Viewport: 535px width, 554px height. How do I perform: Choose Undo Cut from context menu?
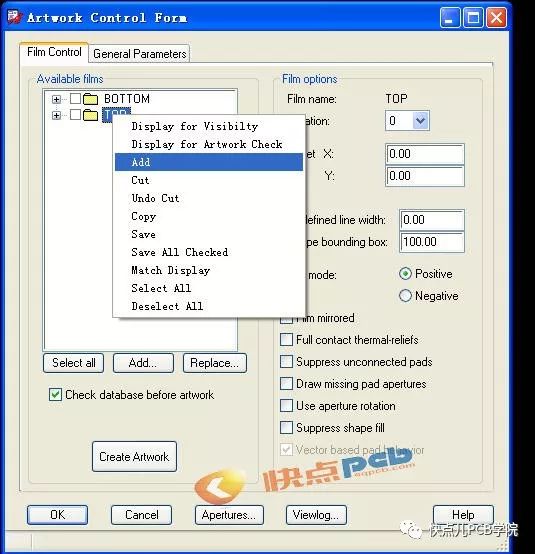tap(209, 198)
